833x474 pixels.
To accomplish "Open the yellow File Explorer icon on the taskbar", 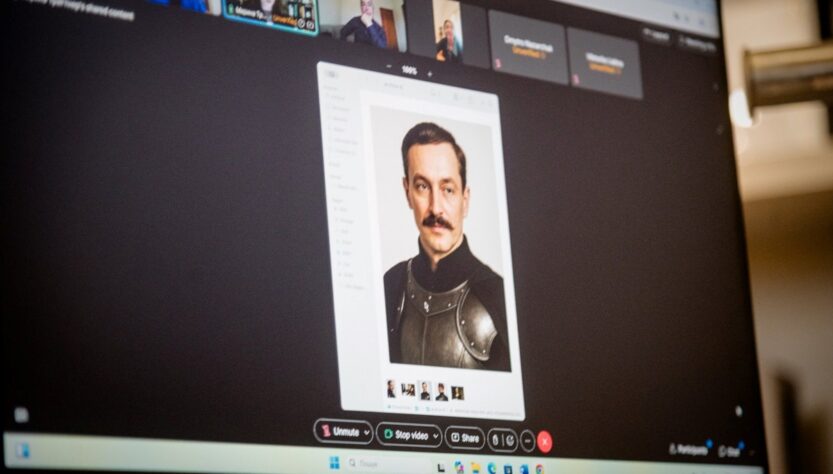I will click(475, 468).
